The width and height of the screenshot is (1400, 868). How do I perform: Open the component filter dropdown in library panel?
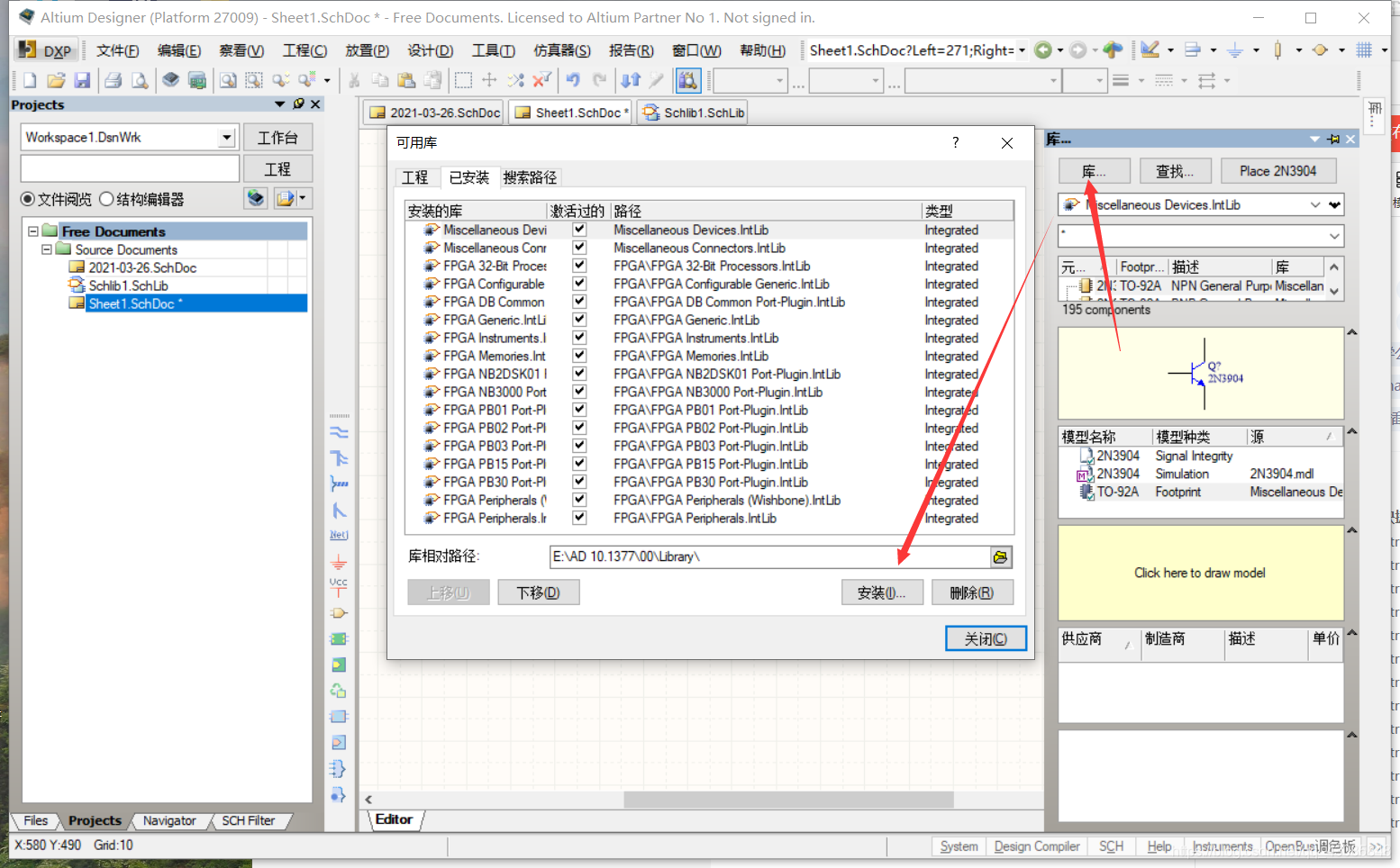click(x=1334, y=236)
